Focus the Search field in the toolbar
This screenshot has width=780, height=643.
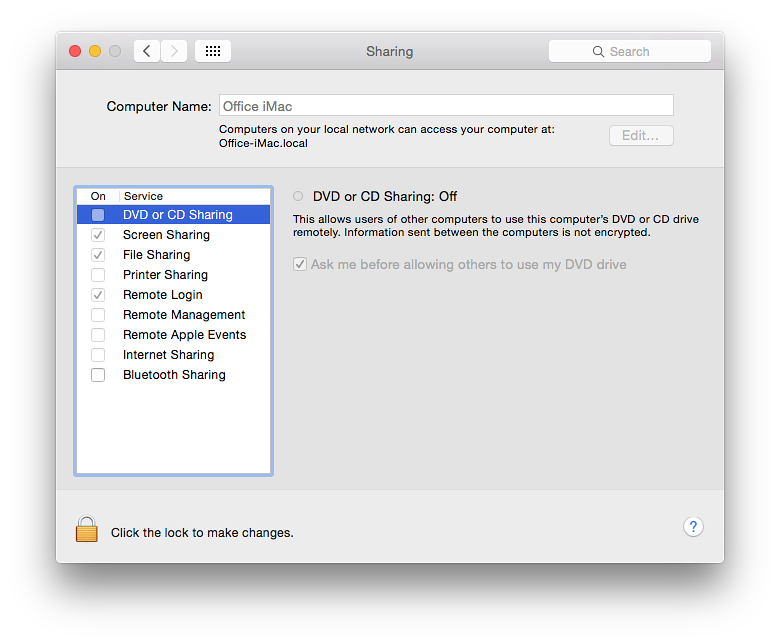630,51
